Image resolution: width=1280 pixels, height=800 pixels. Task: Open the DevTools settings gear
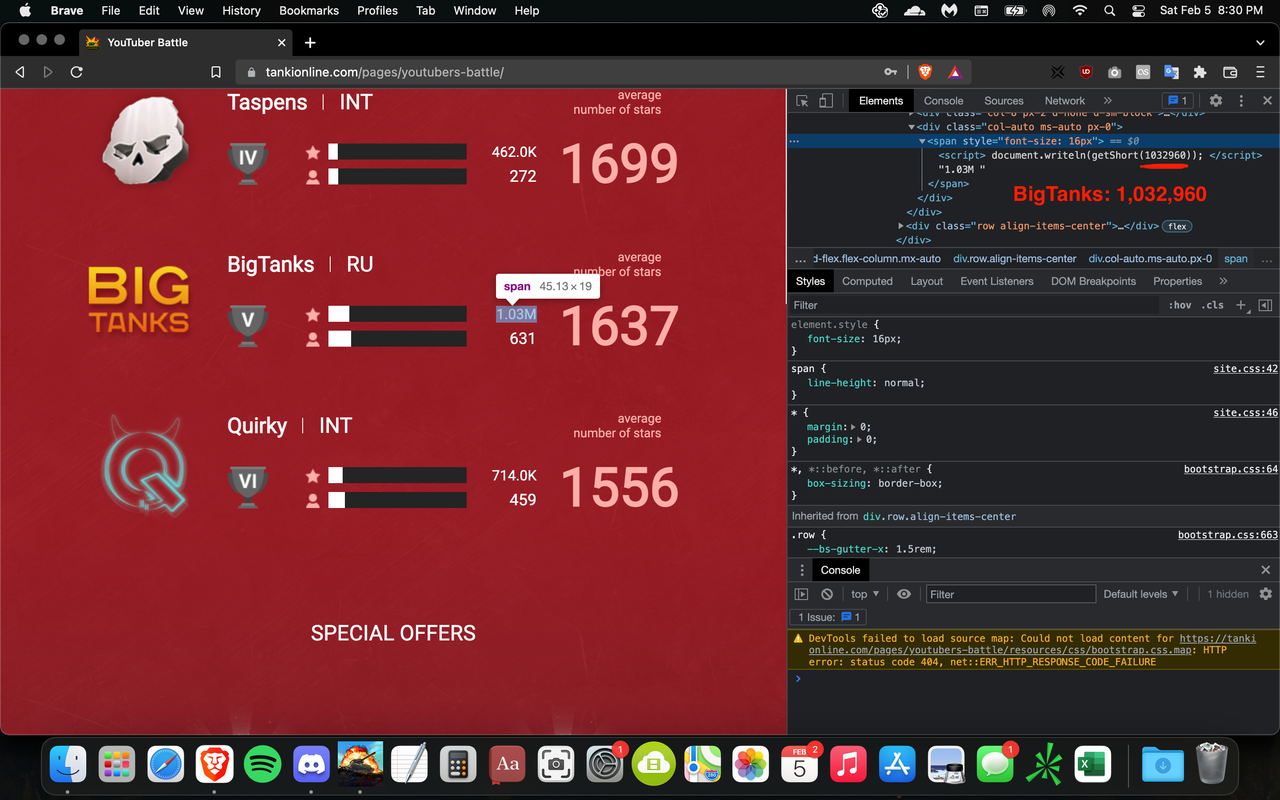(x=1216, y=101)
